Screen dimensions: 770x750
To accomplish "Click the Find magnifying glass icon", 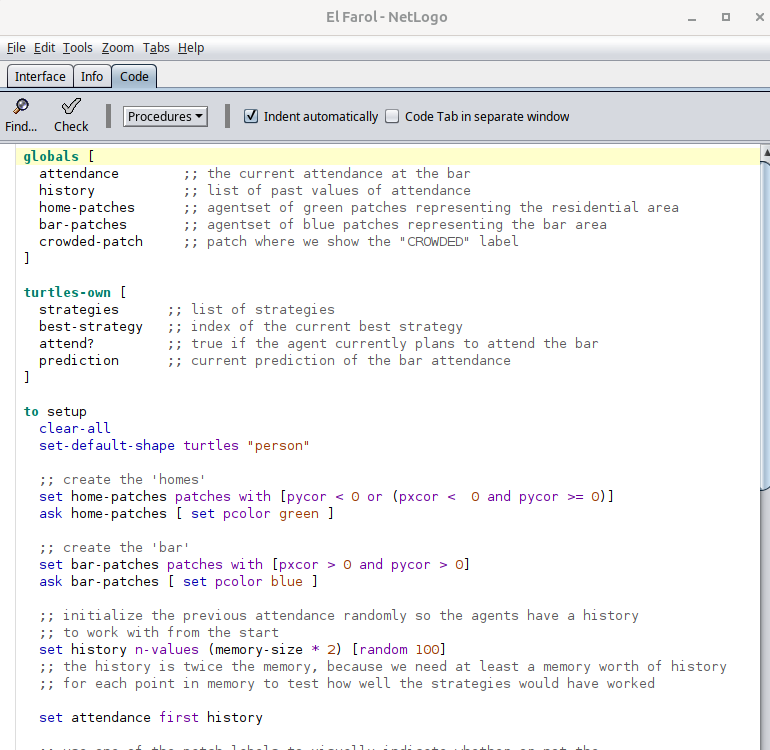I will click(20, 106).
